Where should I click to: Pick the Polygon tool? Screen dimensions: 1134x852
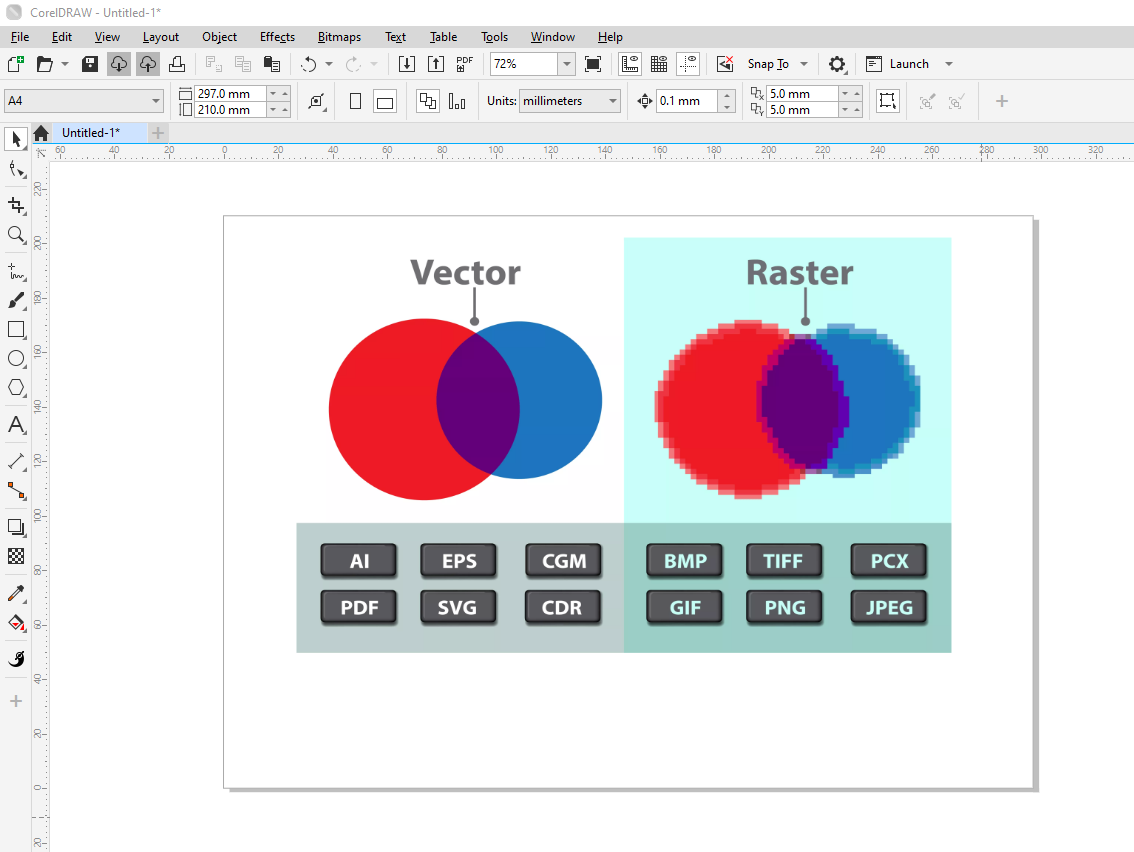click(x=16, y=388)
